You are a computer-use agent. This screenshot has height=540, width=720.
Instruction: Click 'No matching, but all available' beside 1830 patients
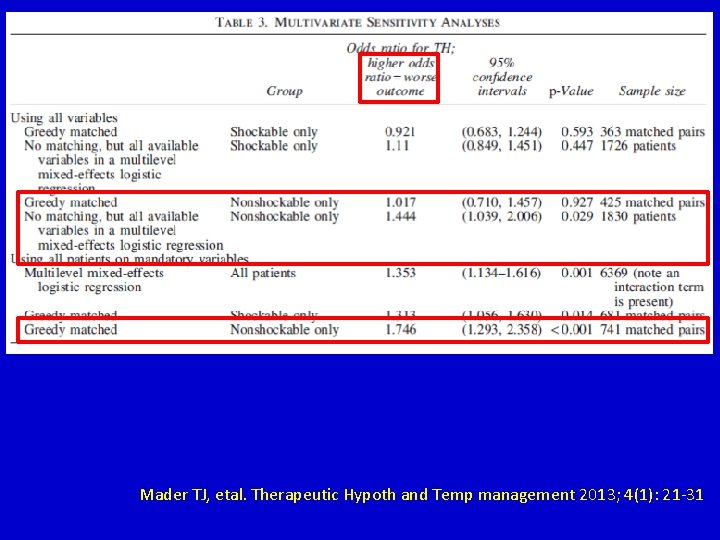pos(112,216)
